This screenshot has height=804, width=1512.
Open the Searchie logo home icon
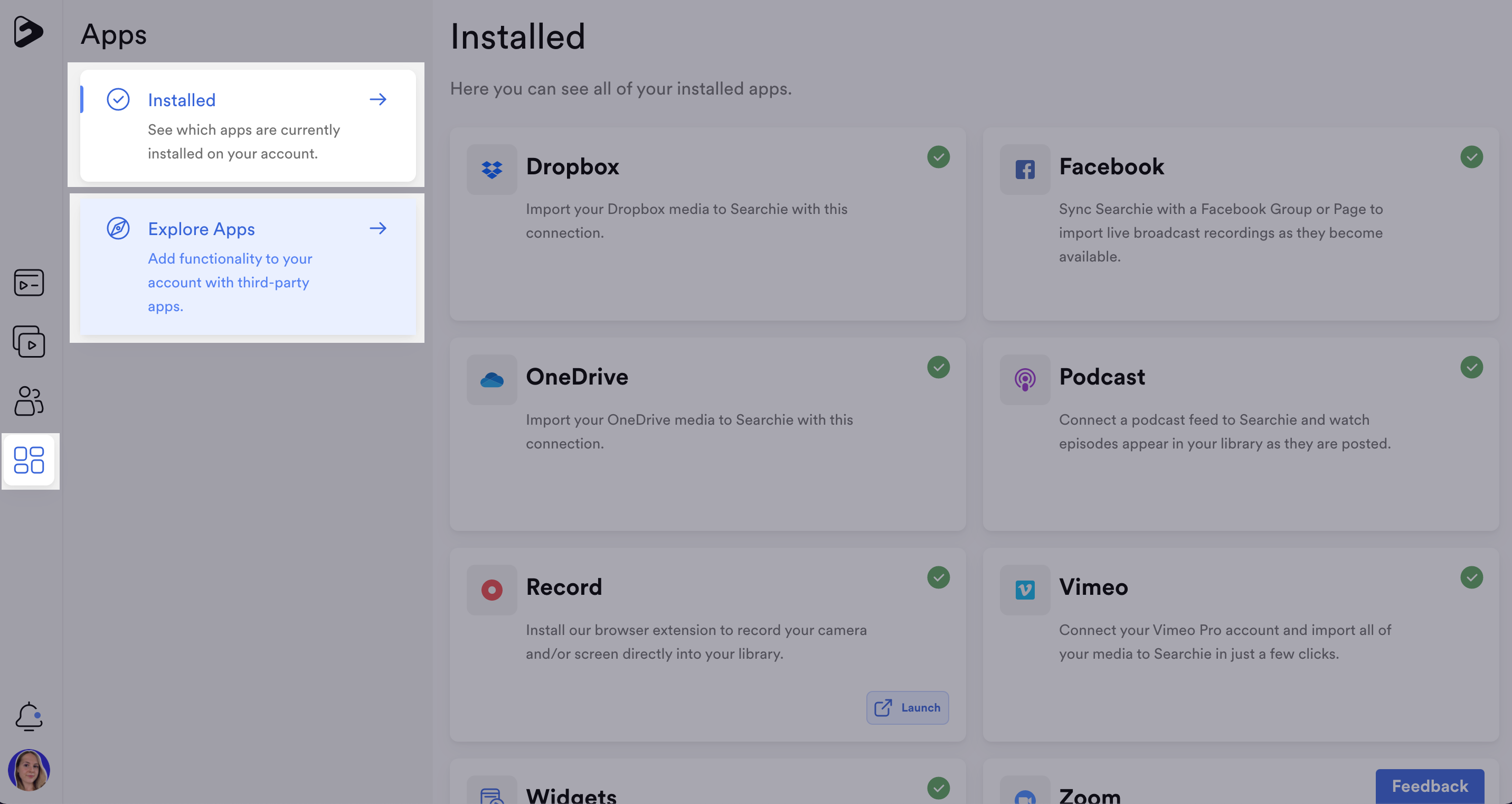[x=28, y=32]
